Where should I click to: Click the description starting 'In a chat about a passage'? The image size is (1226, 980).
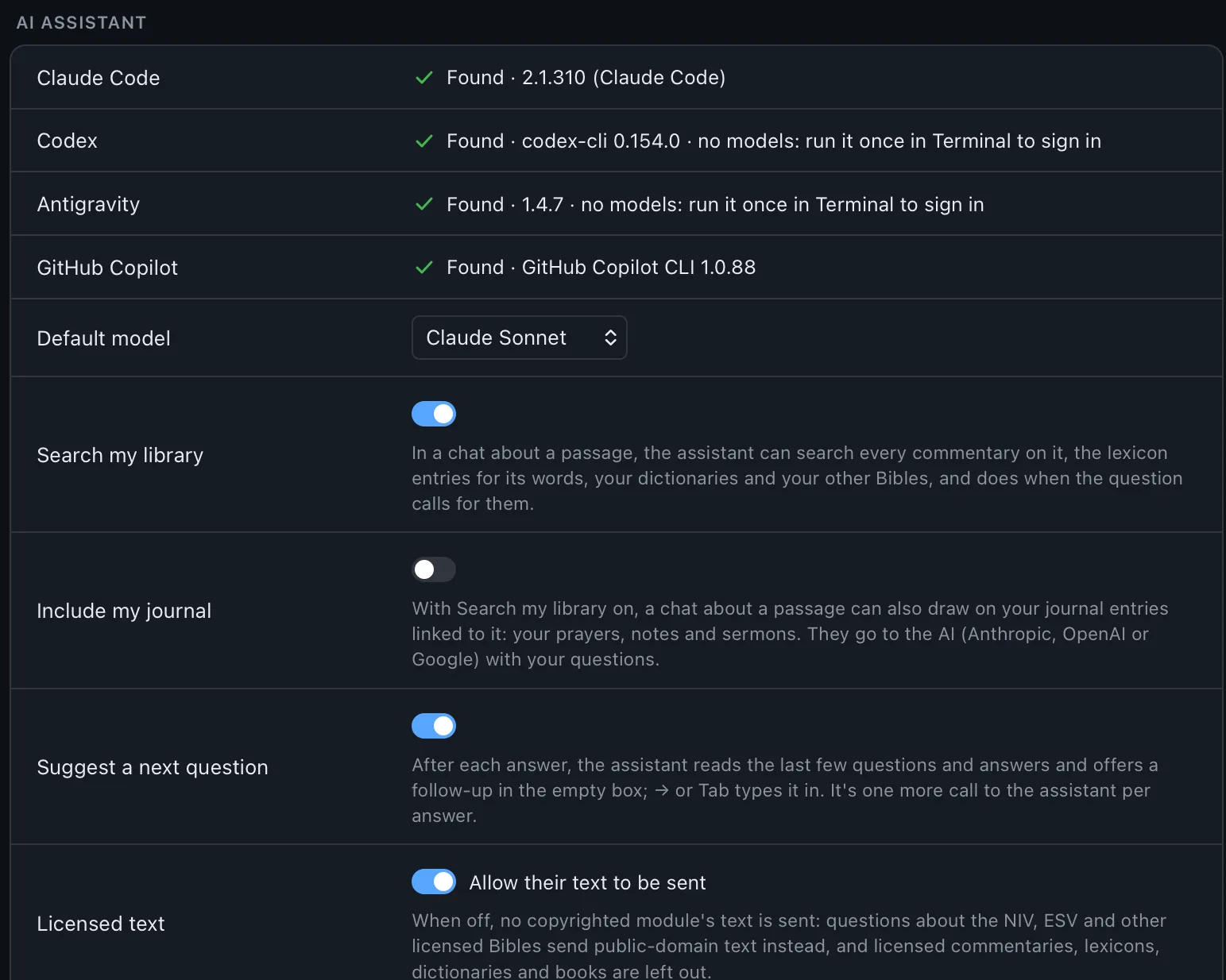coord(797,478)
